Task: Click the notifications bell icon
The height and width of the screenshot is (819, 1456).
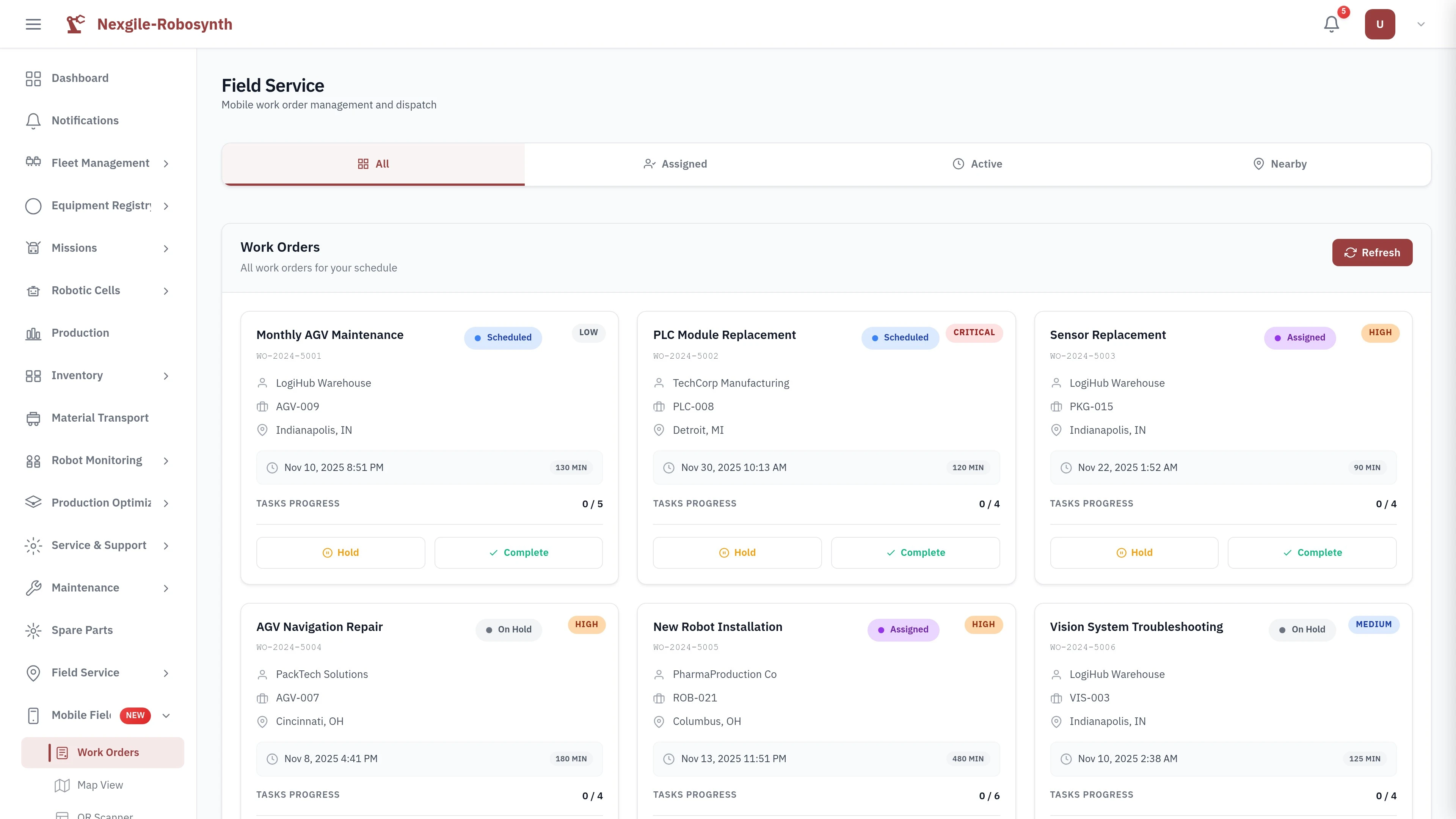Action: (x=1331, y=24)
